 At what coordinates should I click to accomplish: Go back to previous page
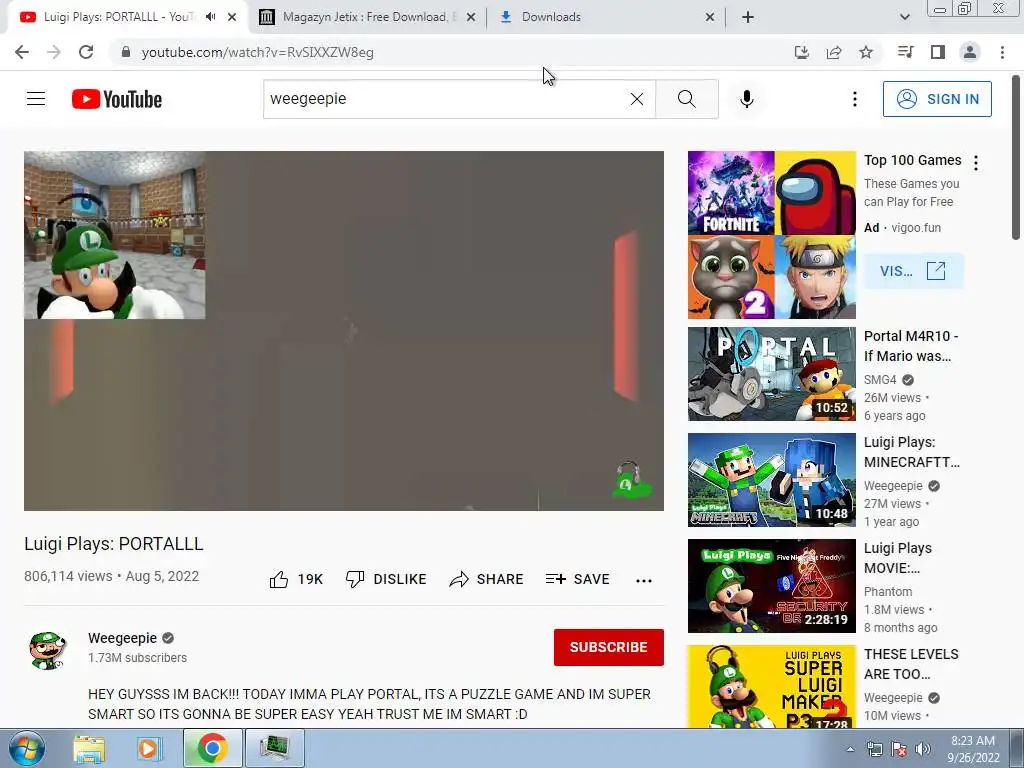point(22,52)
